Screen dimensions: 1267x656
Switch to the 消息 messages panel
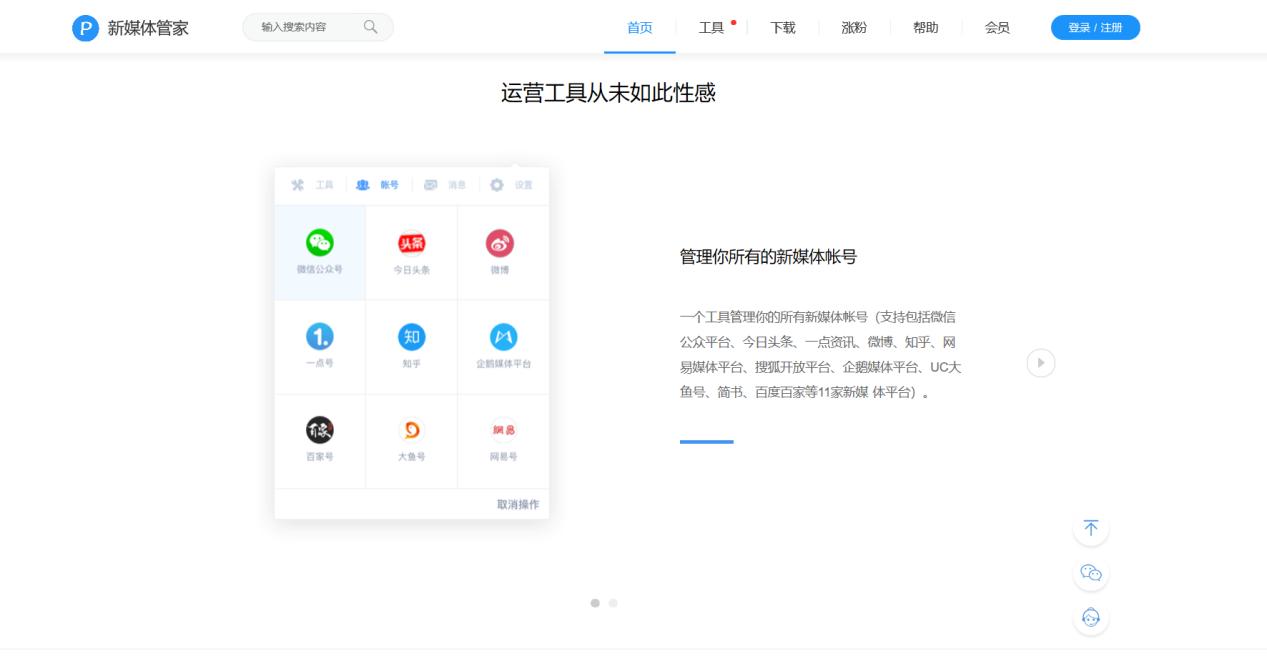coord(444,185)
